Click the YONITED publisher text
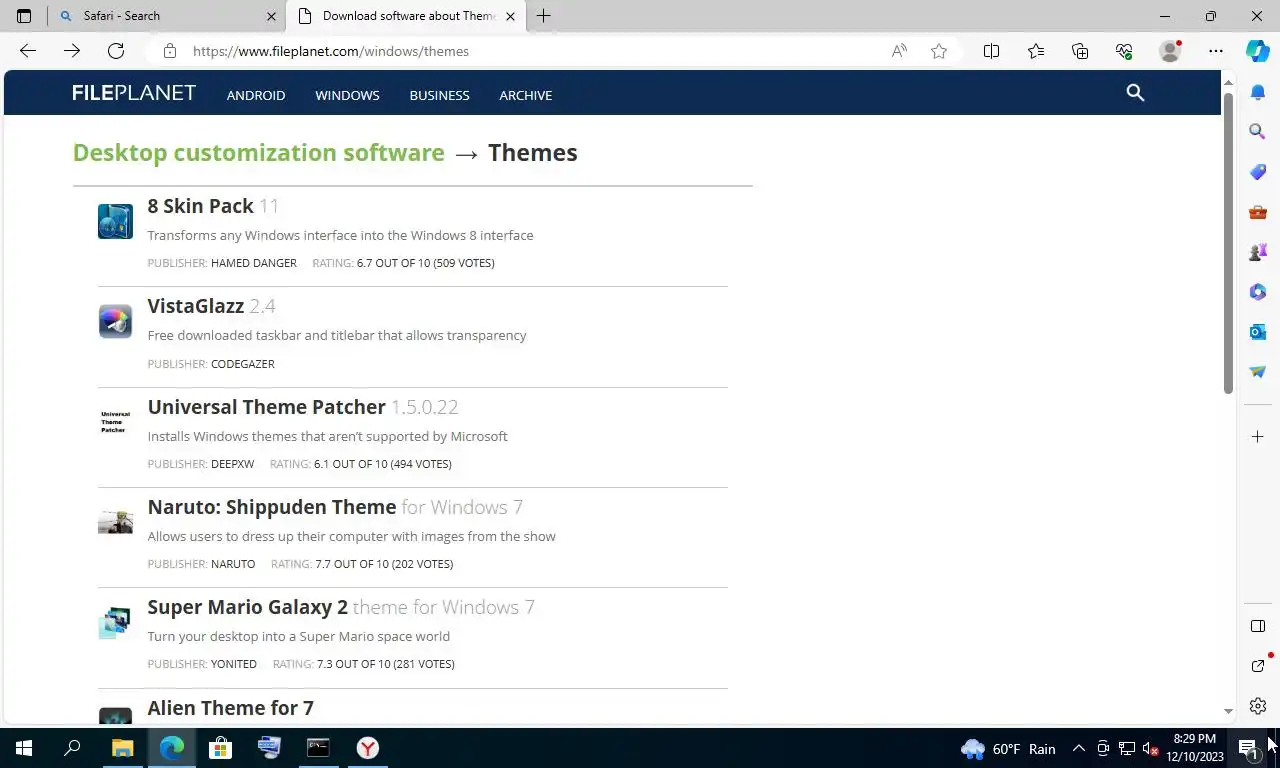1280x768 pixels. tap(234, 664)
